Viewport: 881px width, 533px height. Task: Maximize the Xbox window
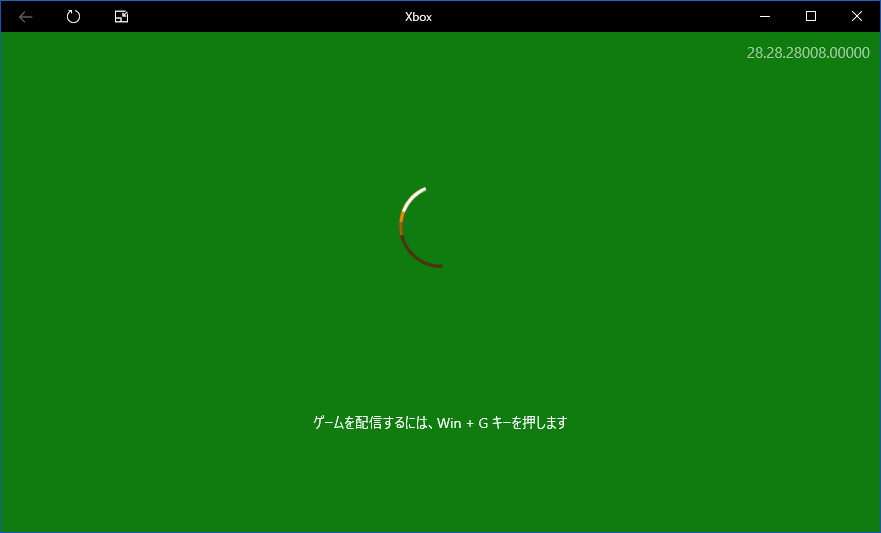(811, 16)
